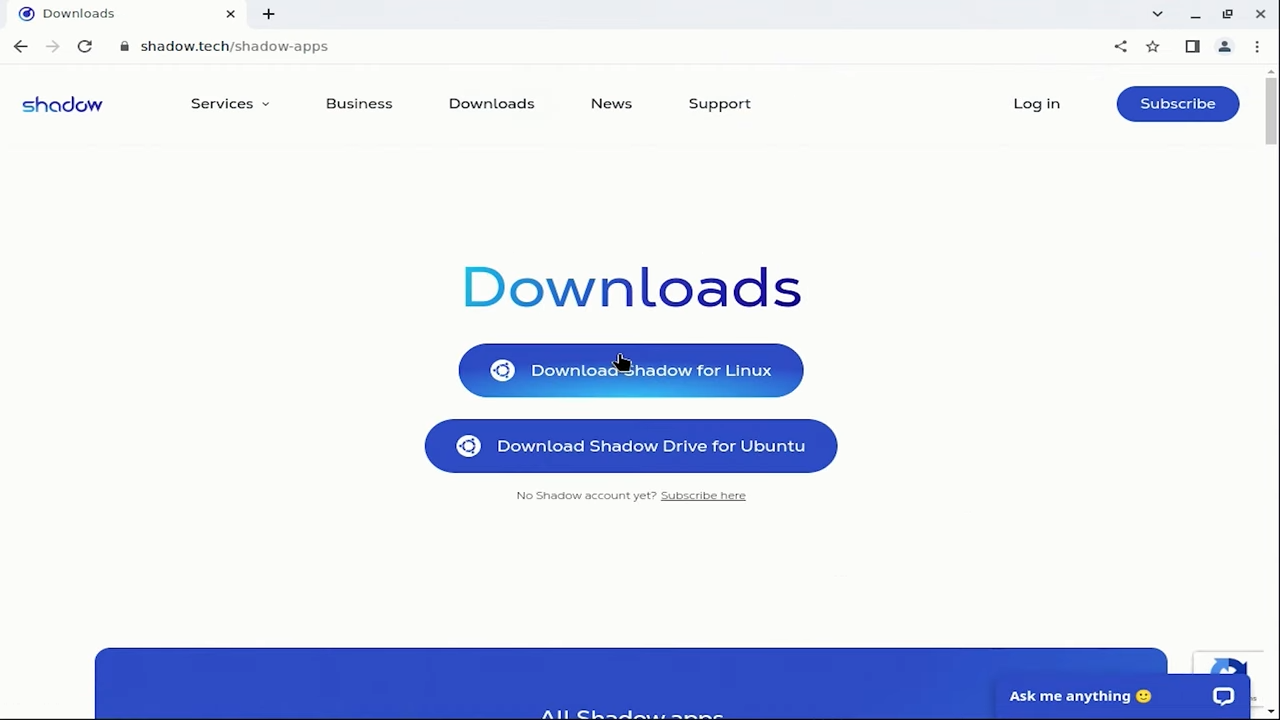Bookmark the page with the star icon
1280x720 pixels.
coord(1153,46)
